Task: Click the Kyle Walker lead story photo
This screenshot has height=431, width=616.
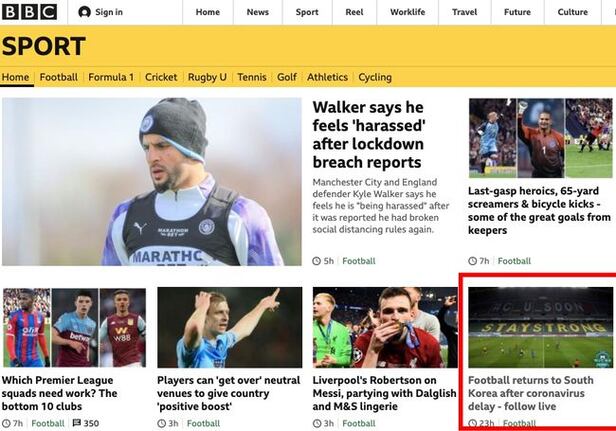Action: click(152, 182)
